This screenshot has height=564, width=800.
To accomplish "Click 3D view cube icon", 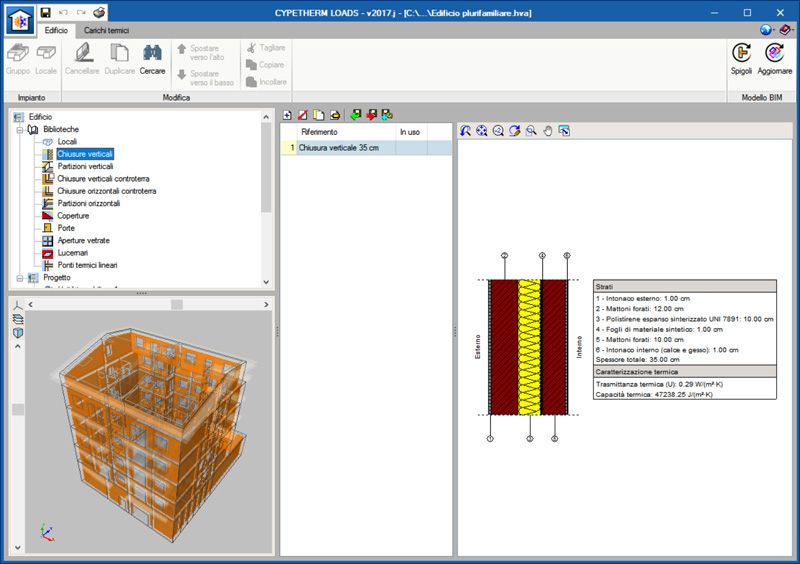I will (18, 333).
